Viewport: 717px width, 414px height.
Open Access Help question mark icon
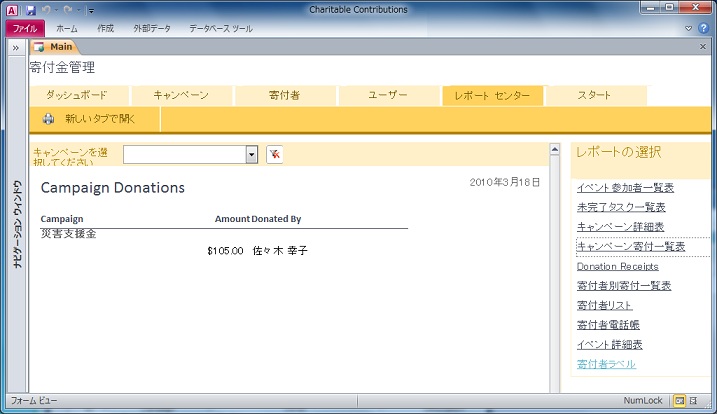pos(703,28)
